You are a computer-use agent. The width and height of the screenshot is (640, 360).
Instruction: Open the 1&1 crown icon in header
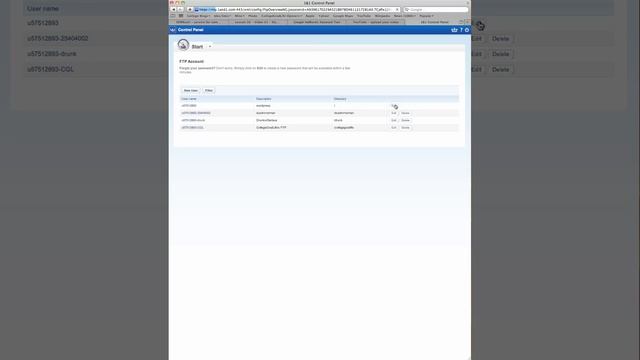(454, 30)
